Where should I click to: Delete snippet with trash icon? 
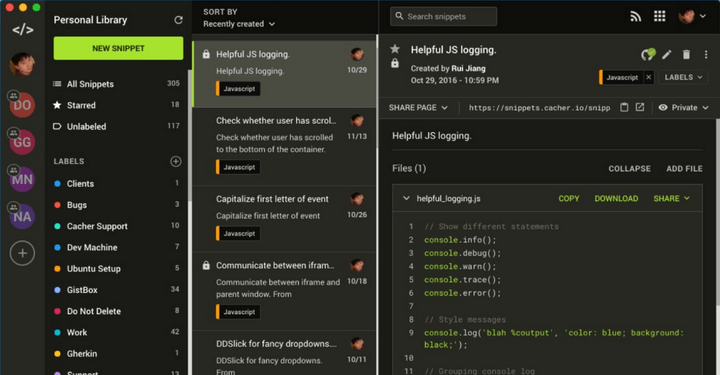coord(686,55)
